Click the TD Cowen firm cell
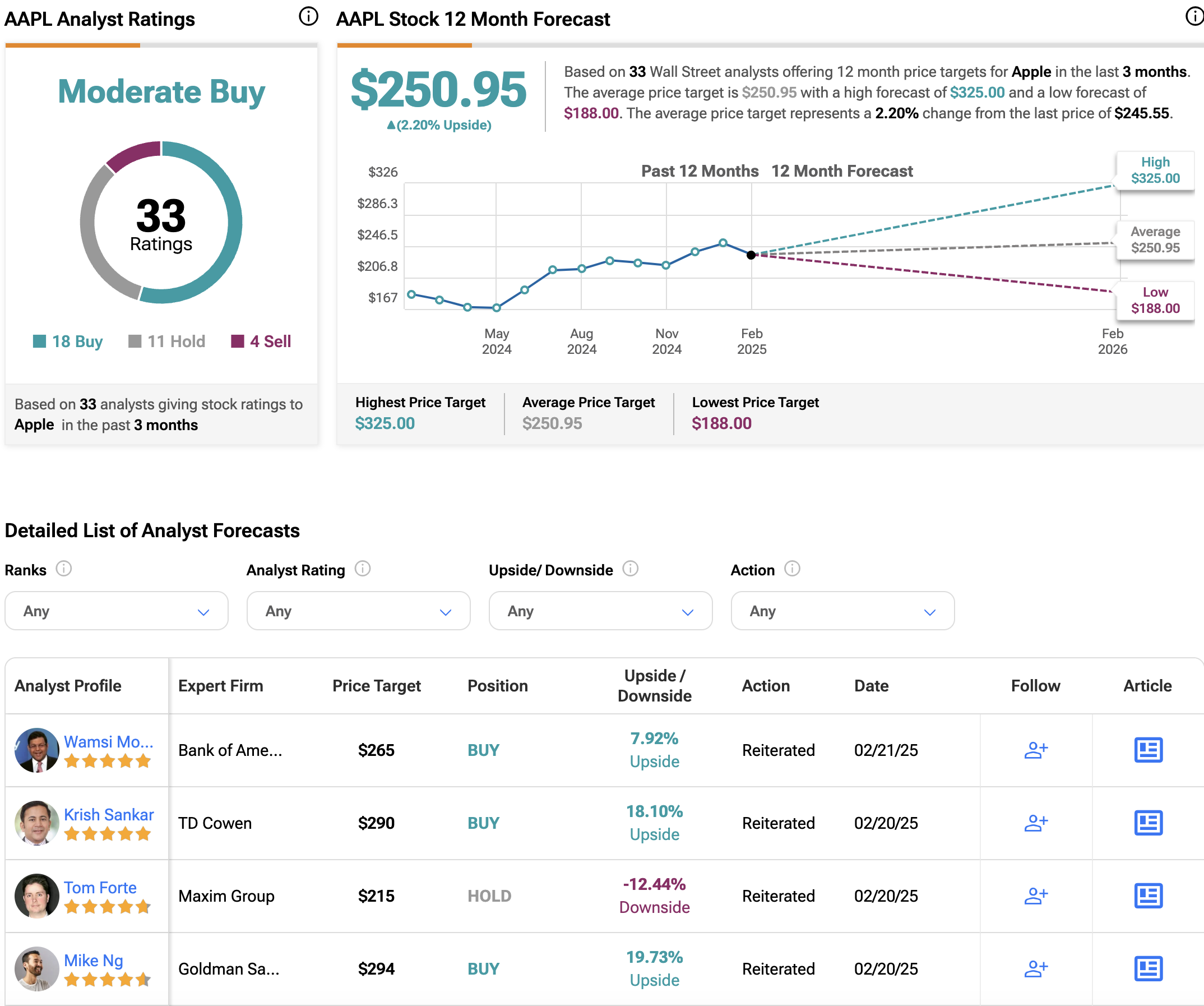 coord(215,823)
